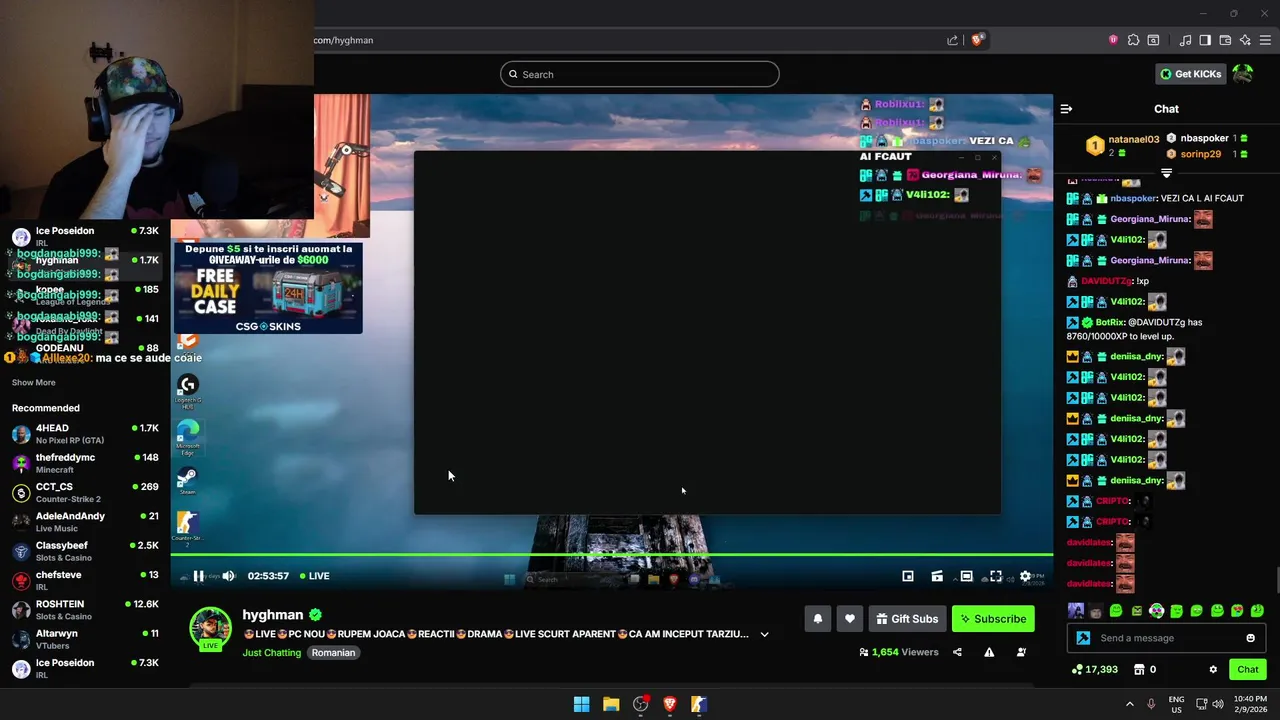Open chefsteve IRL channel

pos(85,581)
